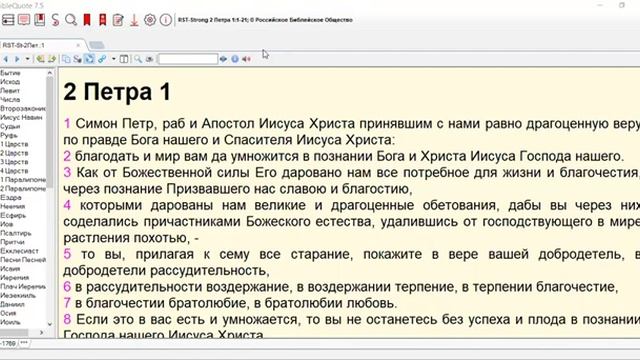The width and height of the screenshot is (640, 360).
Task: Click the copy pages icon
Action: 66,59
